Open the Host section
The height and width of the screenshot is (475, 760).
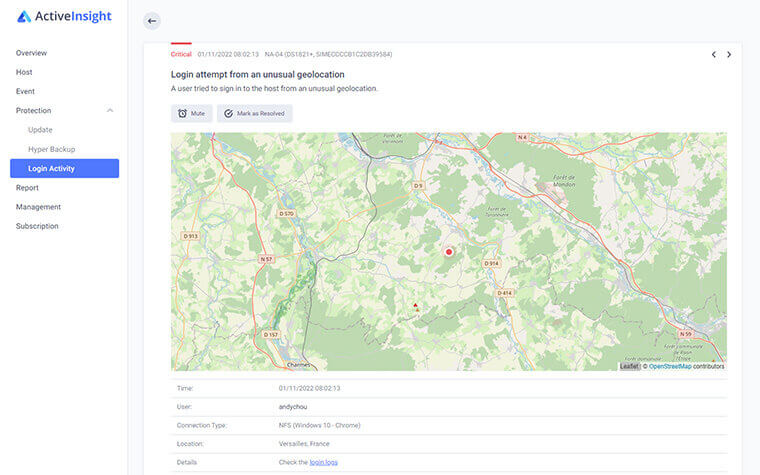coord(24,72)
